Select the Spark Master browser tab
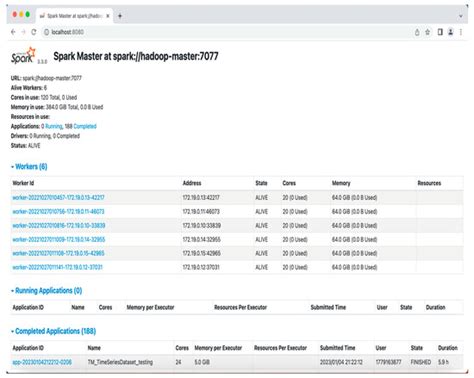This screenshot has width=474, height=378. (74, 16)
